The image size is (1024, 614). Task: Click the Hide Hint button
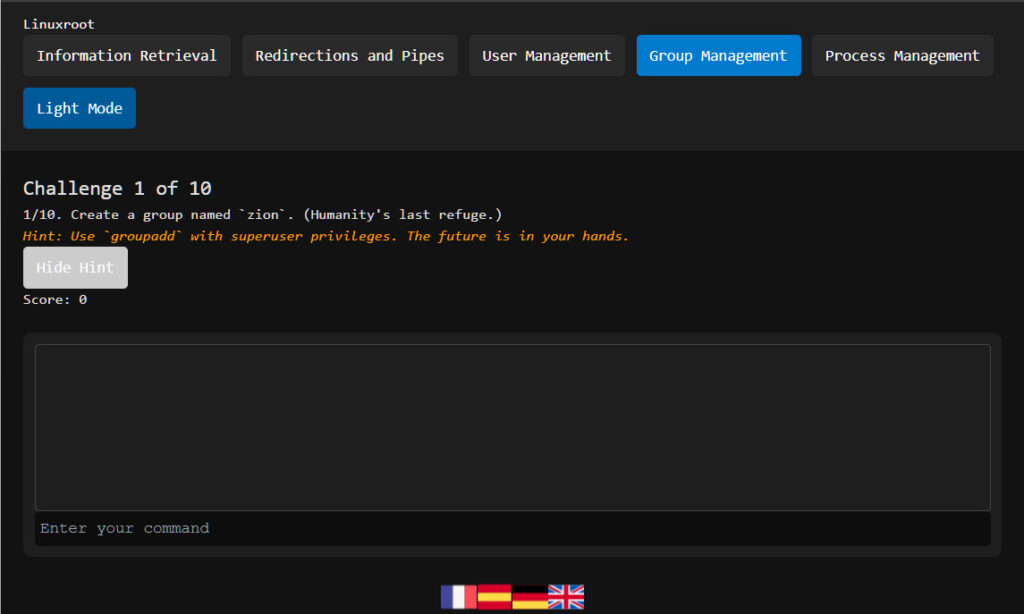(x=75, y=268)
